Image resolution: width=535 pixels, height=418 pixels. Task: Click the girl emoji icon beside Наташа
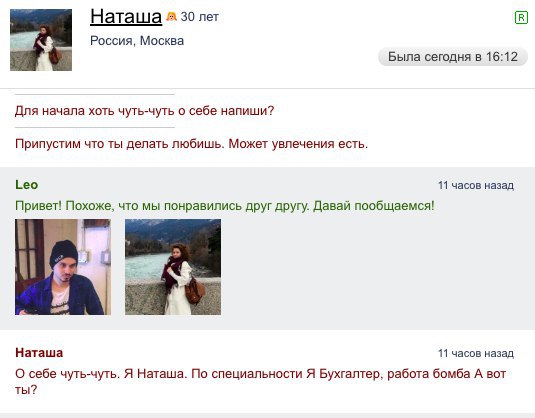point(171,16)
